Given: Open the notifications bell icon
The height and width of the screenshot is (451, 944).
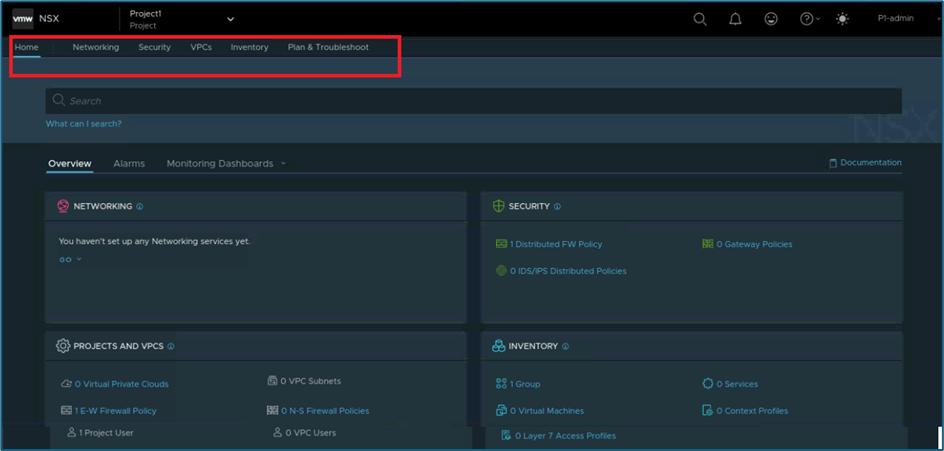Looking at the screenshot, I should click(x=735, y=19).
